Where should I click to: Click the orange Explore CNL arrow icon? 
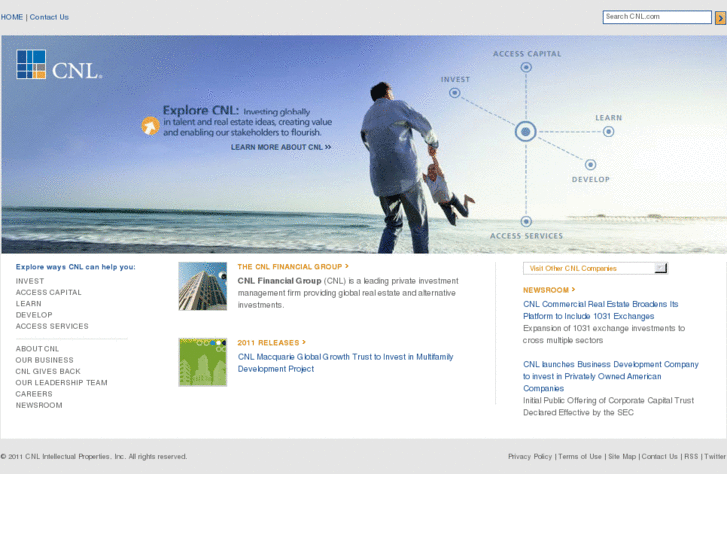(x=149, y=126)
